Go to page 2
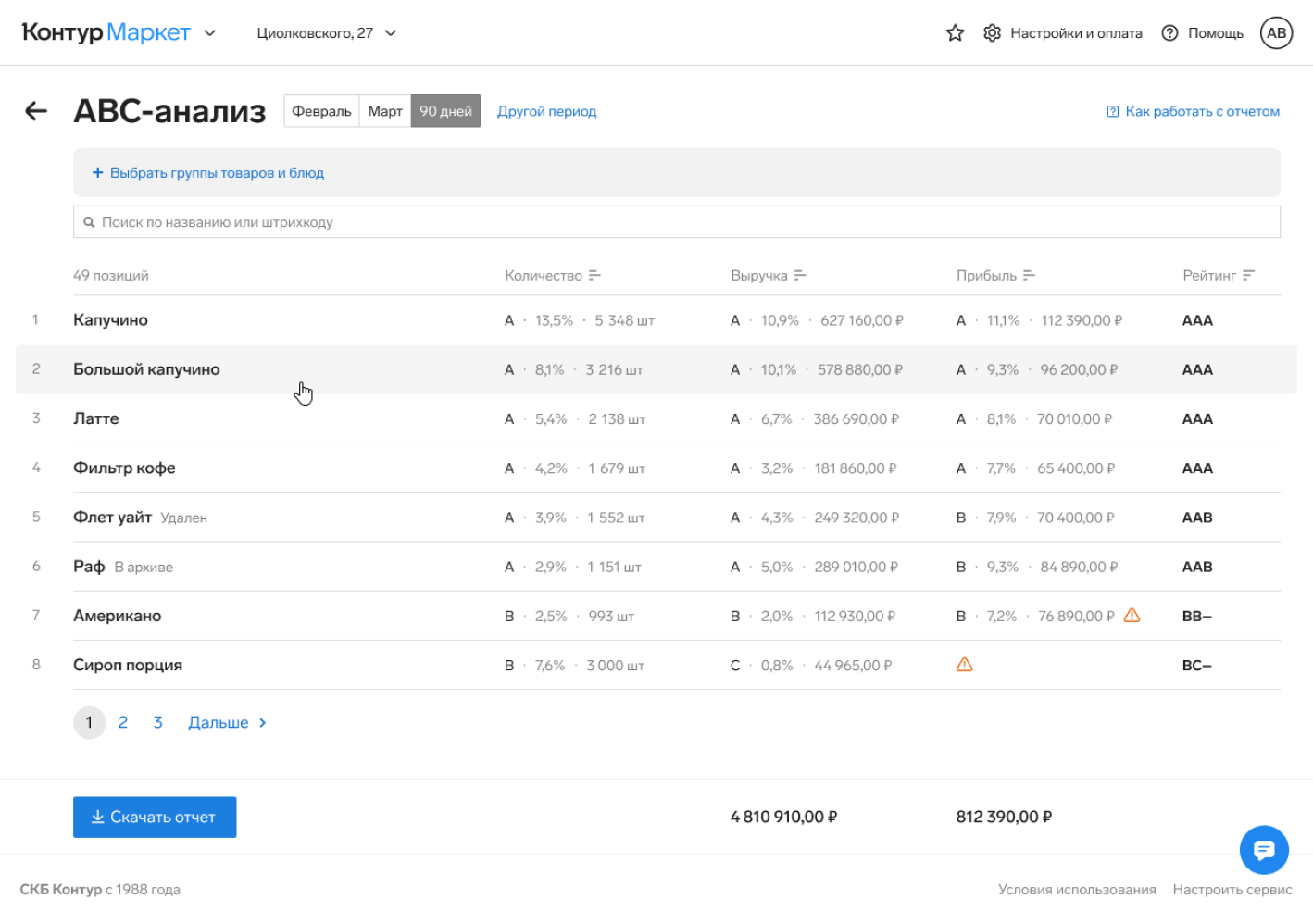The width and height of the screenshot is (1313, 924). coord(123,722)
